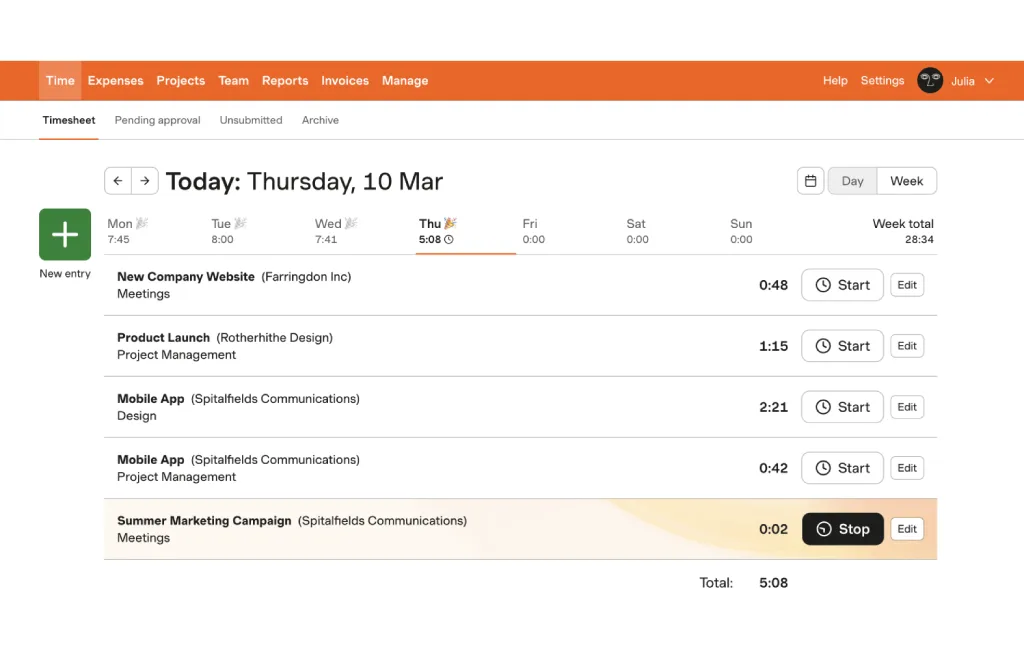
Task: Go to next day with right arrow
Action: point(145,181)
